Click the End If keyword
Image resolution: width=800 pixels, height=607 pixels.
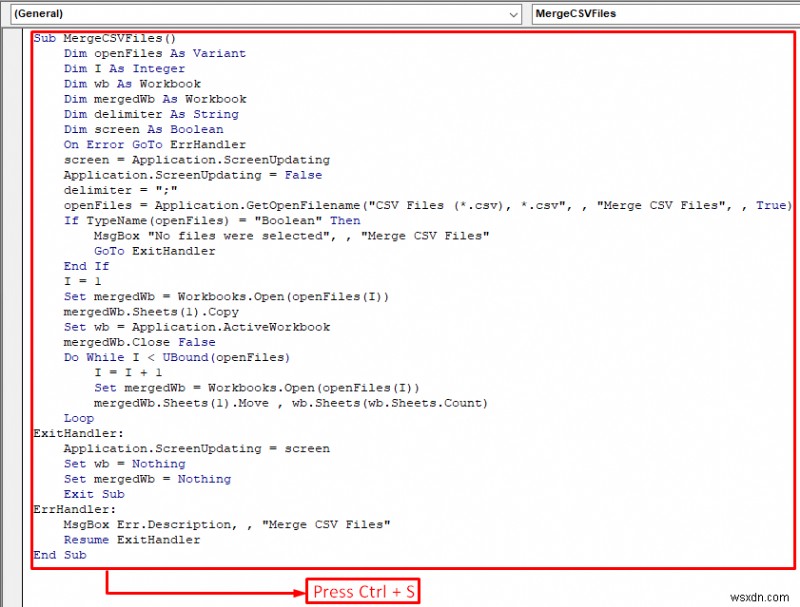point(82,265)
